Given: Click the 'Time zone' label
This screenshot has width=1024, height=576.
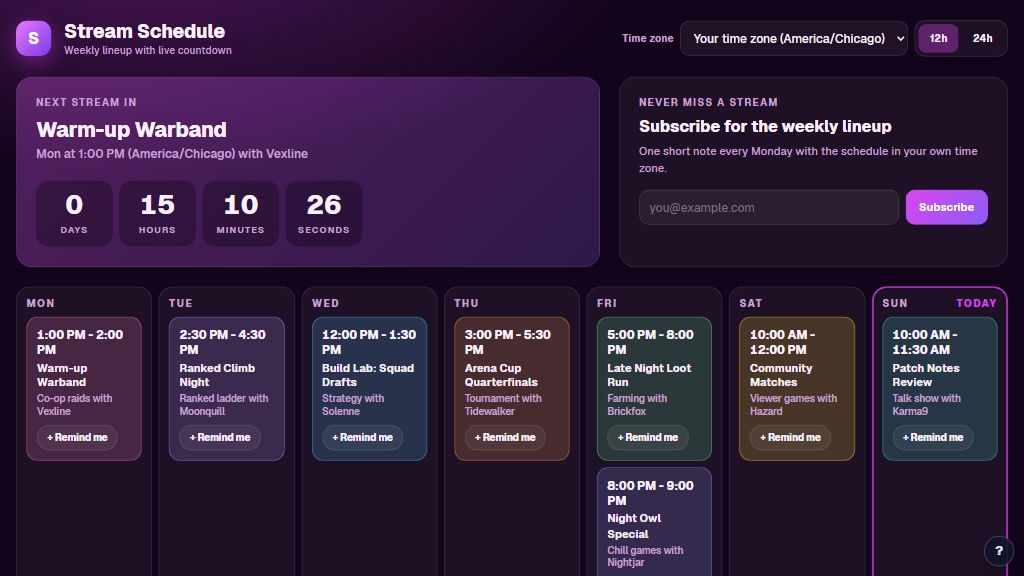Looking at the screenshot, I should click(647, 39).
